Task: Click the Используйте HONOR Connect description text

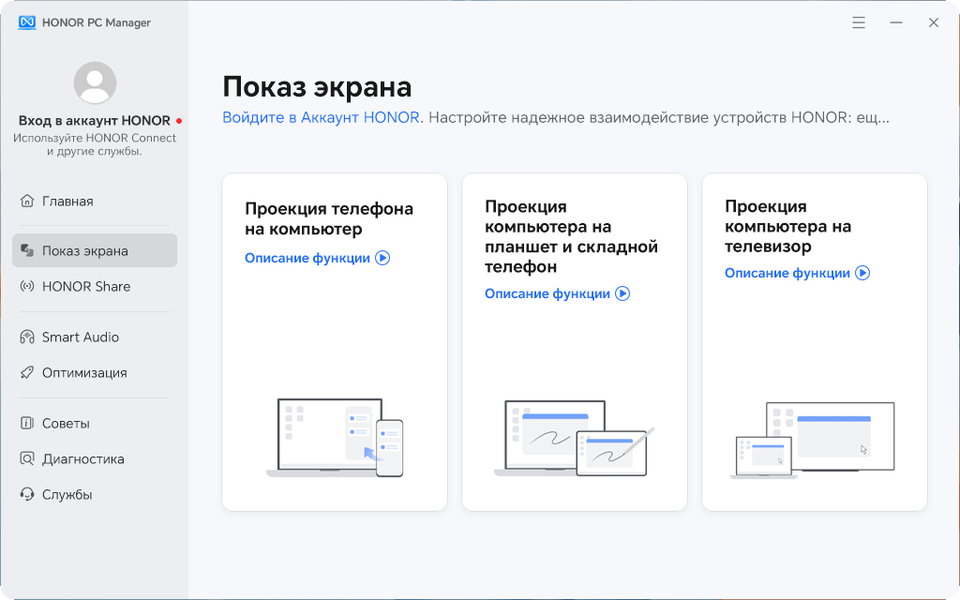Action: point(94,144)
